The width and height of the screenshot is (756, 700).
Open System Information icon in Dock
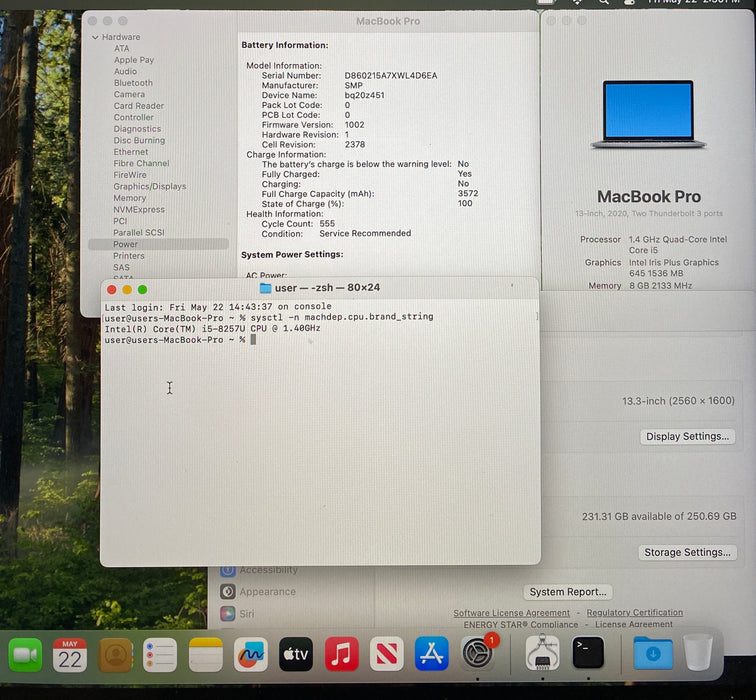coord(542,653)
